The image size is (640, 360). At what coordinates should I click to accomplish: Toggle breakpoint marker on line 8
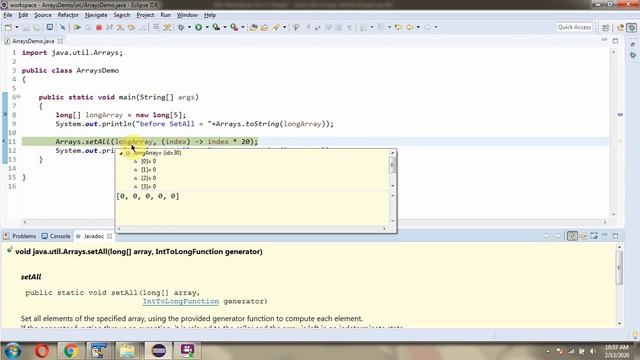(x=4, y=115)
